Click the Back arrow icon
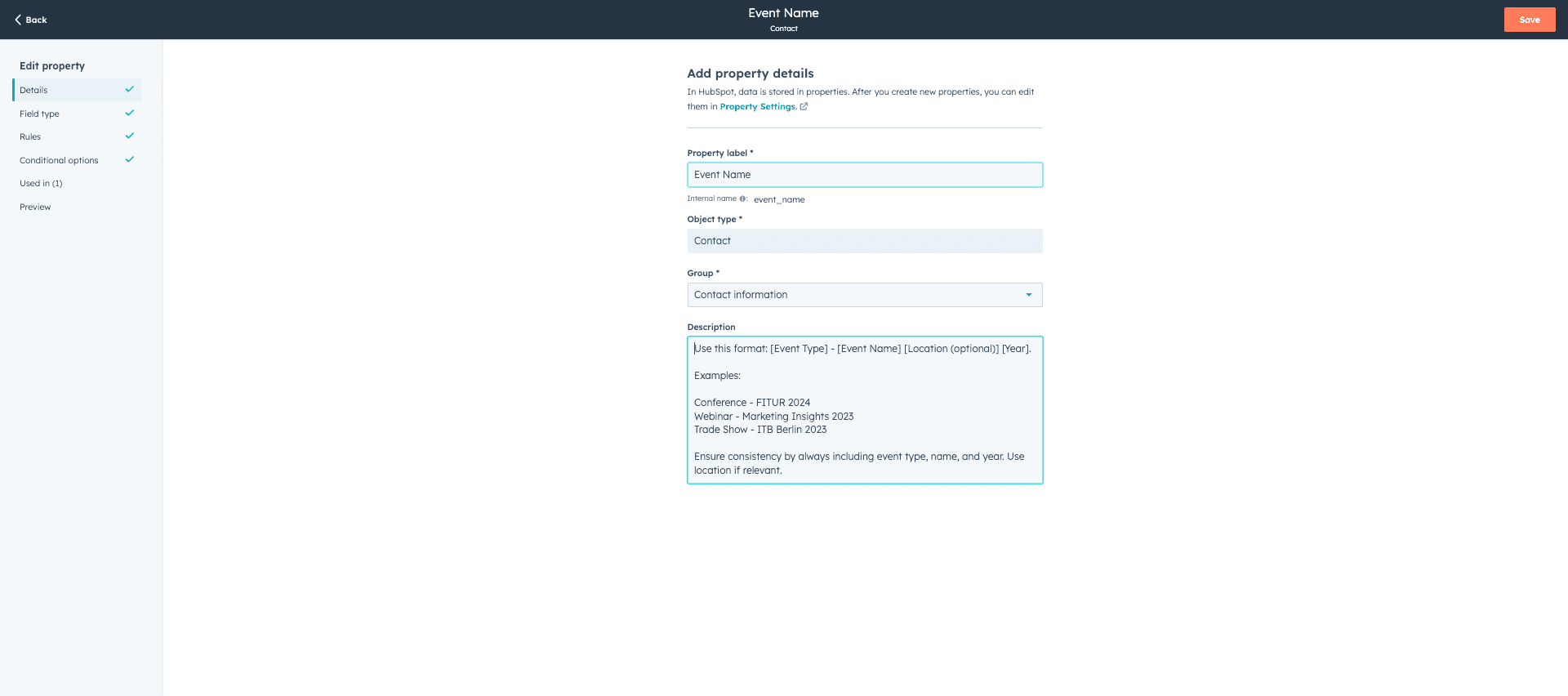 (x=18, y=20)
